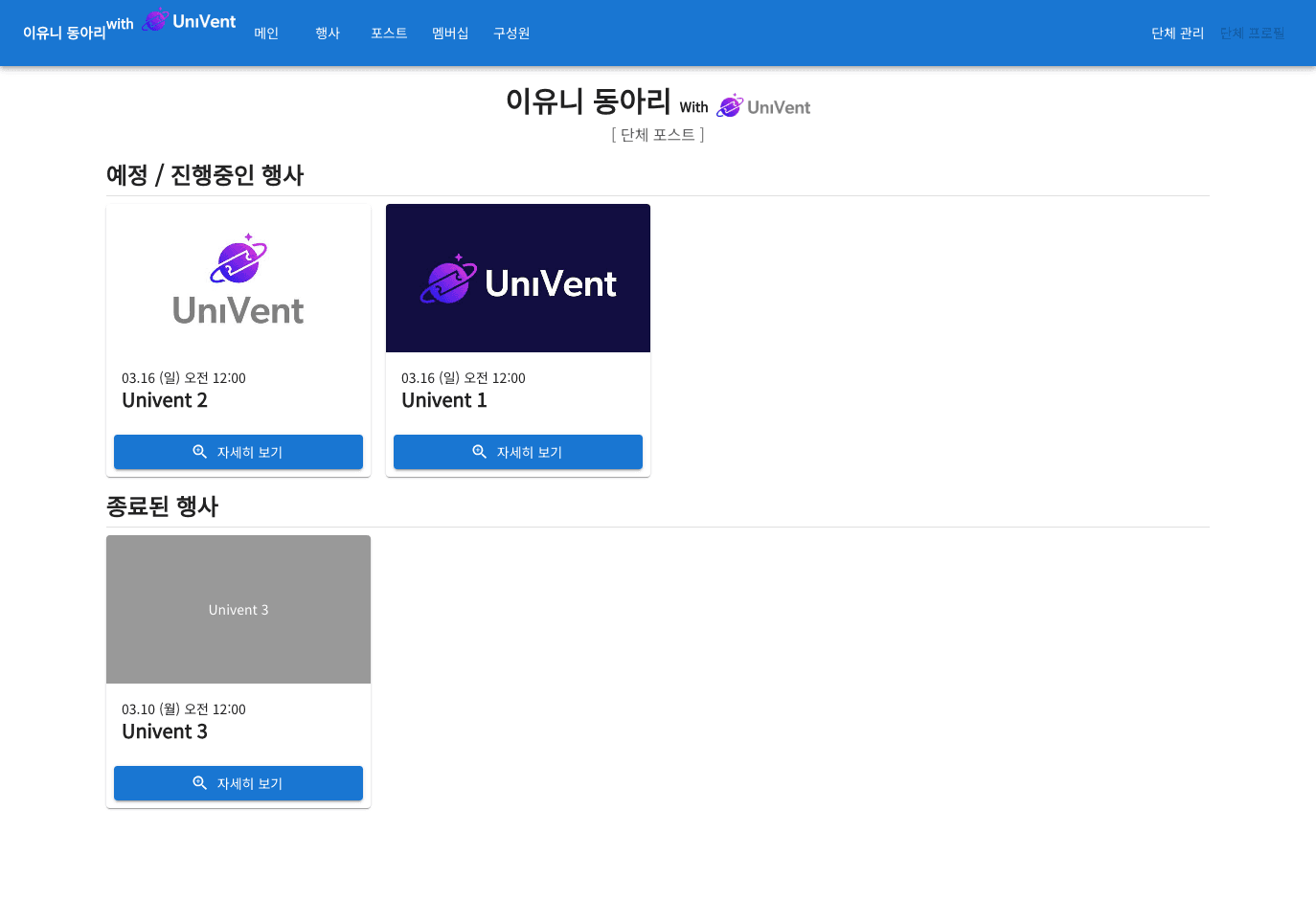Open the 구성원 menu item
This screenshot has height=899, width=1316.
click(511, 34)
